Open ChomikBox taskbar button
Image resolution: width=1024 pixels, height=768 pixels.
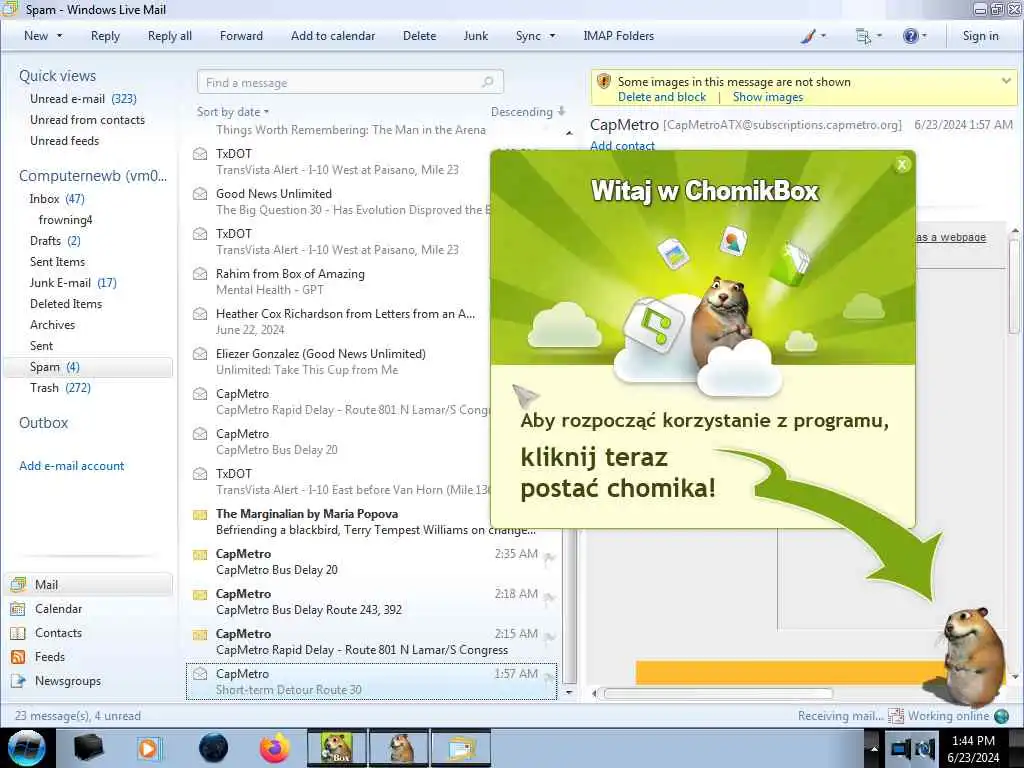(336, 748)
